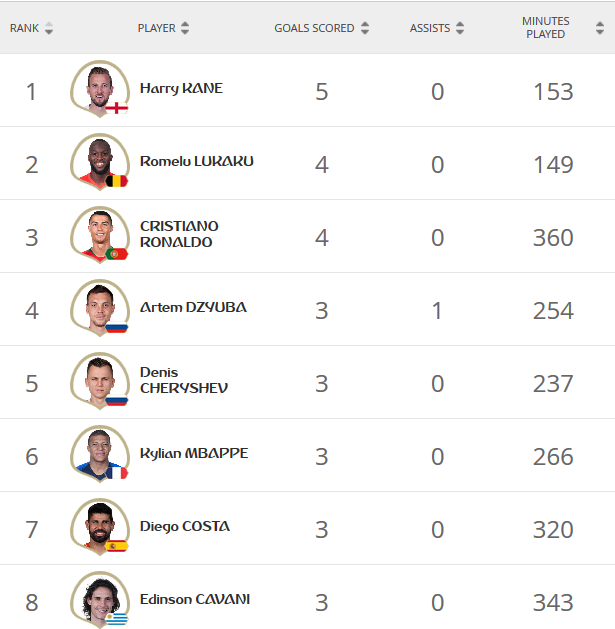615x629 pixels.
Task: Click Romelu Lukaku's portrait photo
Action: tap(100, 162)
